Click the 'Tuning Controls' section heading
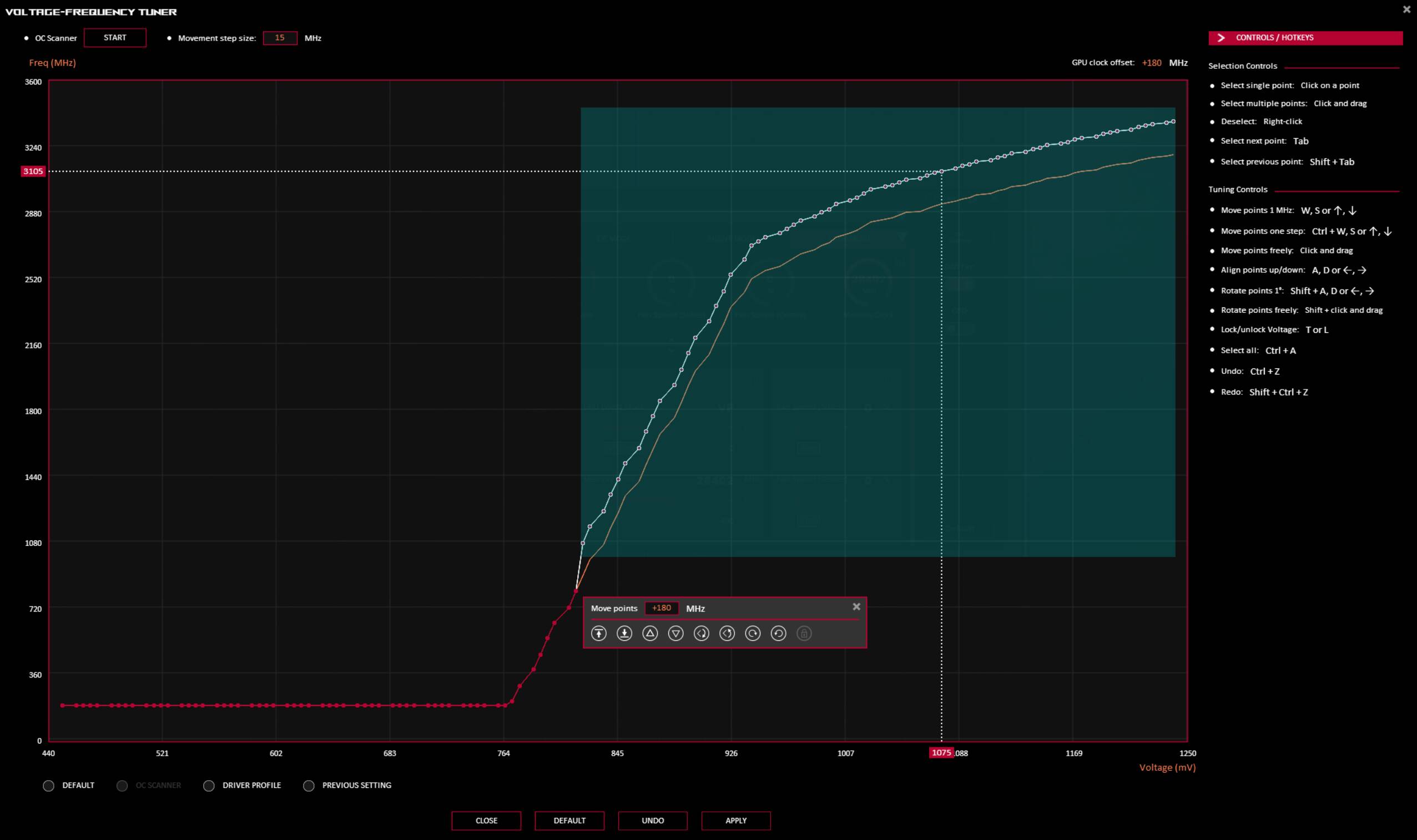 (x=1238, y=190)
